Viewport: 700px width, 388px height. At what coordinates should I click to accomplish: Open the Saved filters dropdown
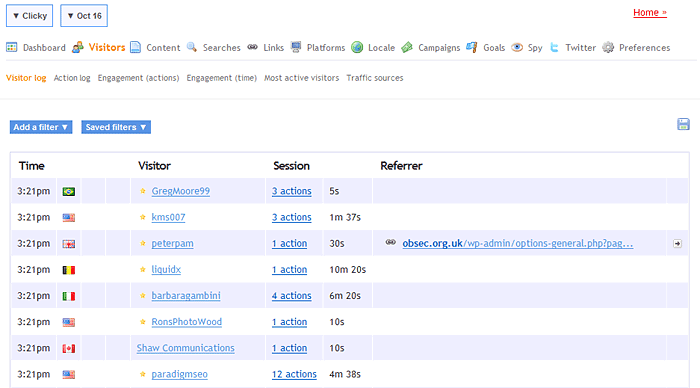(x=116, y=127)
